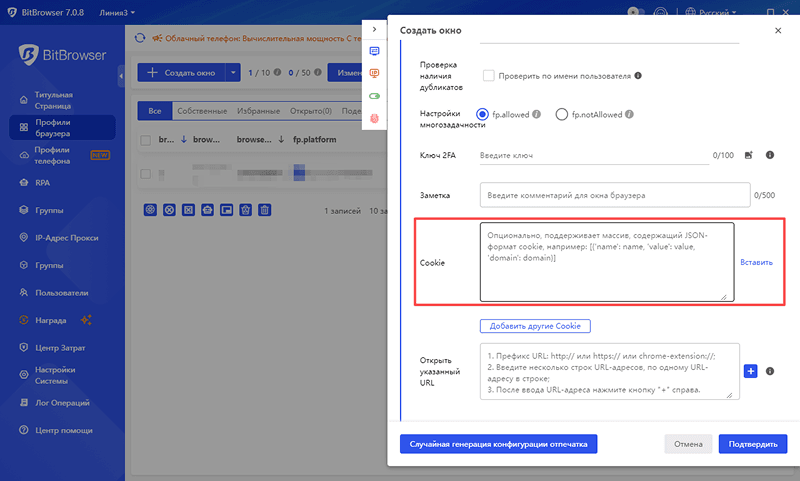The height and width of the screenshot is (481, 800).
Task: Enable the check-by-username duplicate checkbox
Action: click(x=489, y=75)
